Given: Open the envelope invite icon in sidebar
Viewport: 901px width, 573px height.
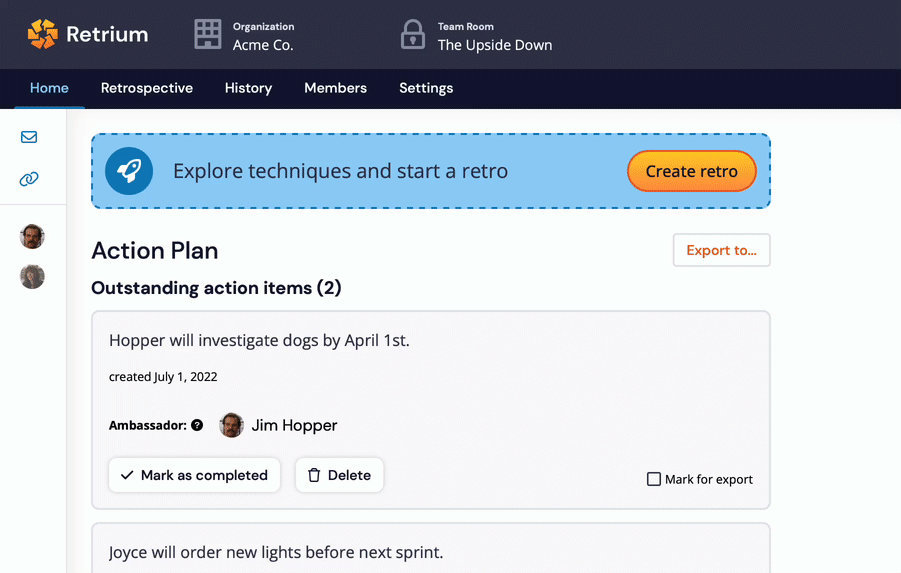Looking at the screenshot, I should pyautogui.click(x=29, y=137).
